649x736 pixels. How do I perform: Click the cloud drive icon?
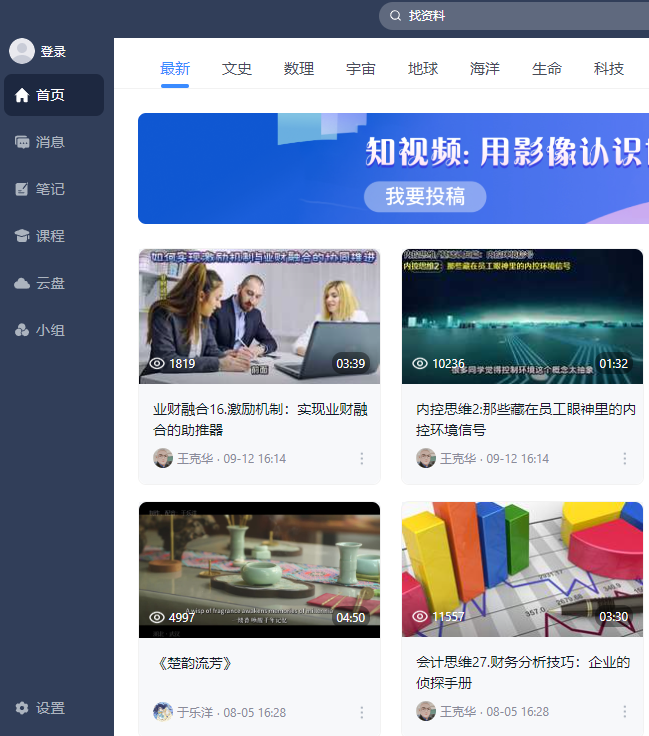click(22, 284)
